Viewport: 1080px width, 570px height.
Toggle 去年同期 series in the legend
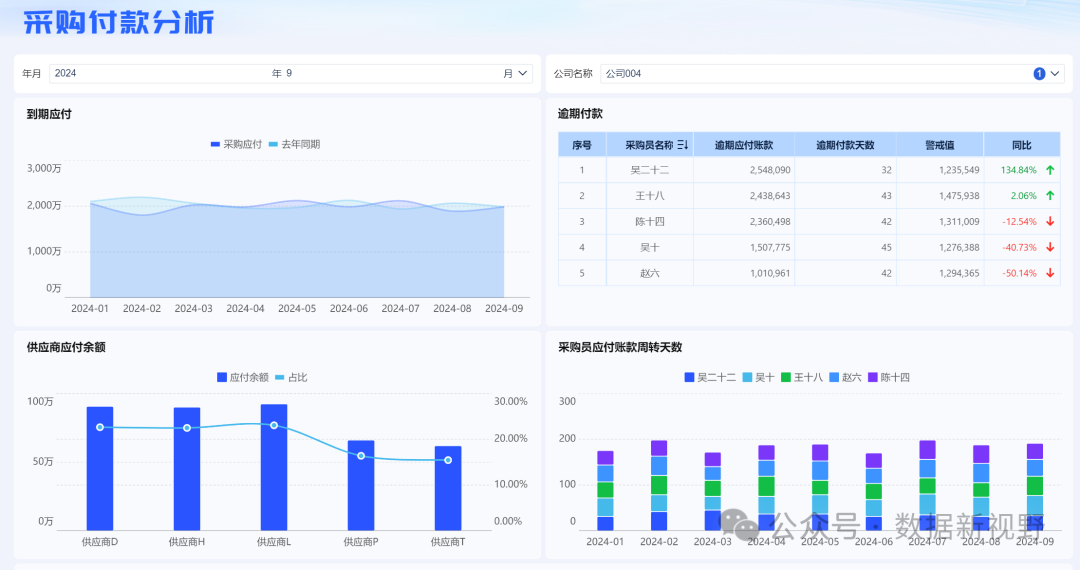point(294,145)
